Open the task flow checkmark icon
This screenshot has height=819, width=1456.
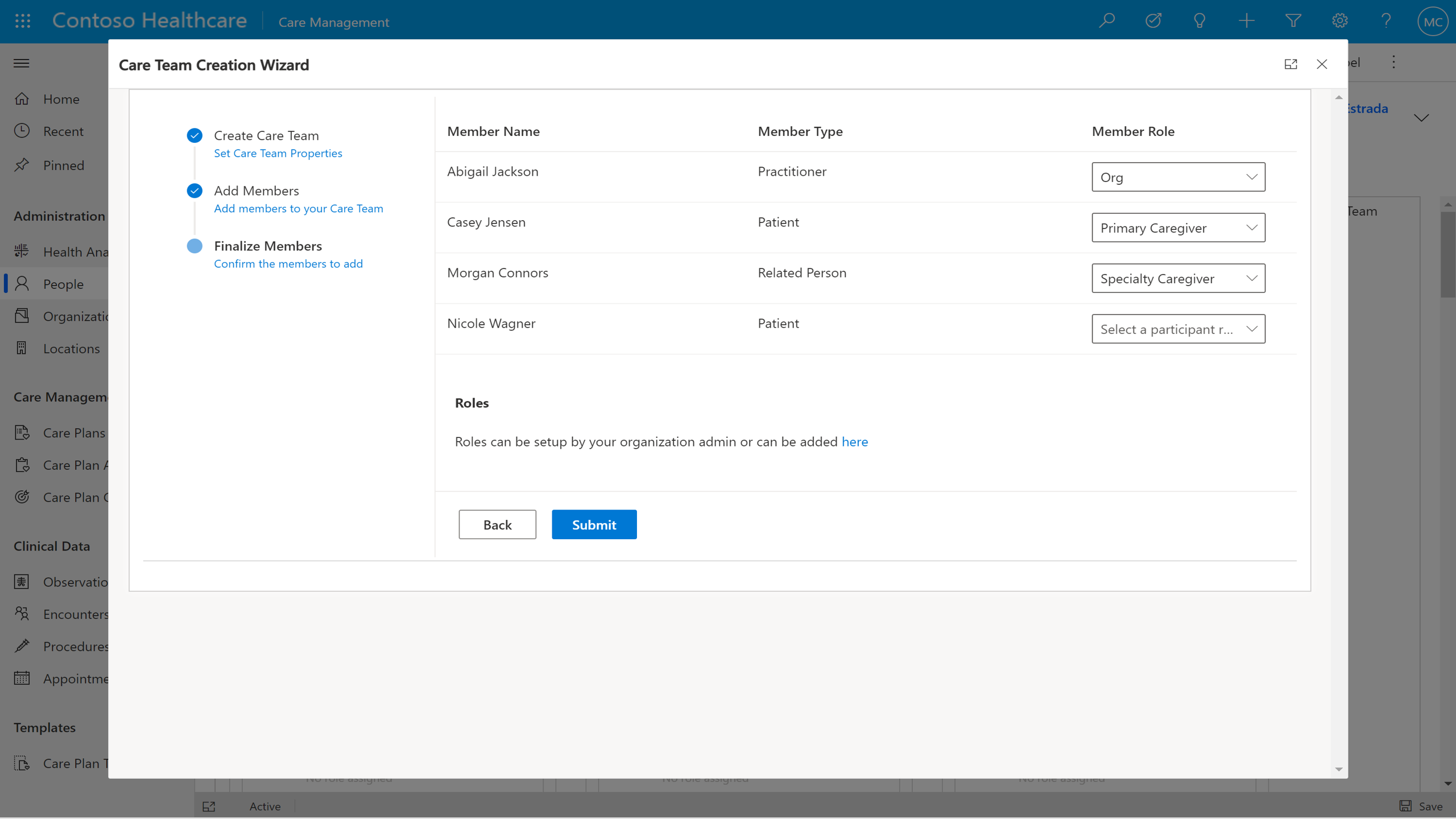coord(1153,21)
